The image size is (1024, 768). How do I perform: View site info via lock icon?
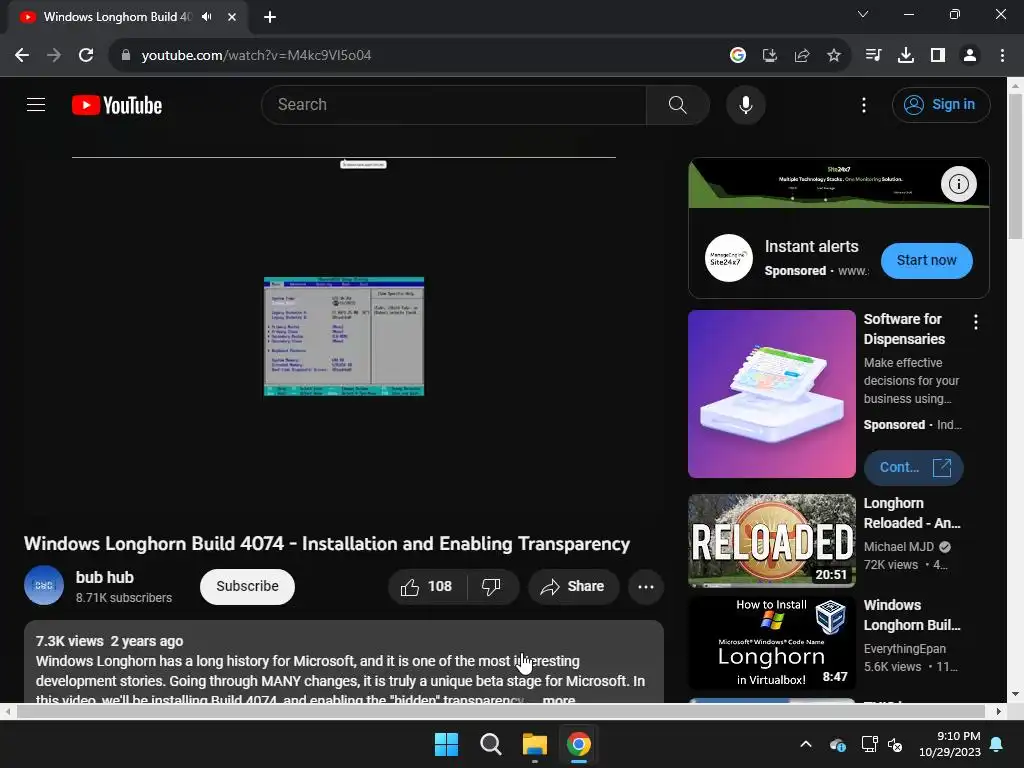click(125, 56)
